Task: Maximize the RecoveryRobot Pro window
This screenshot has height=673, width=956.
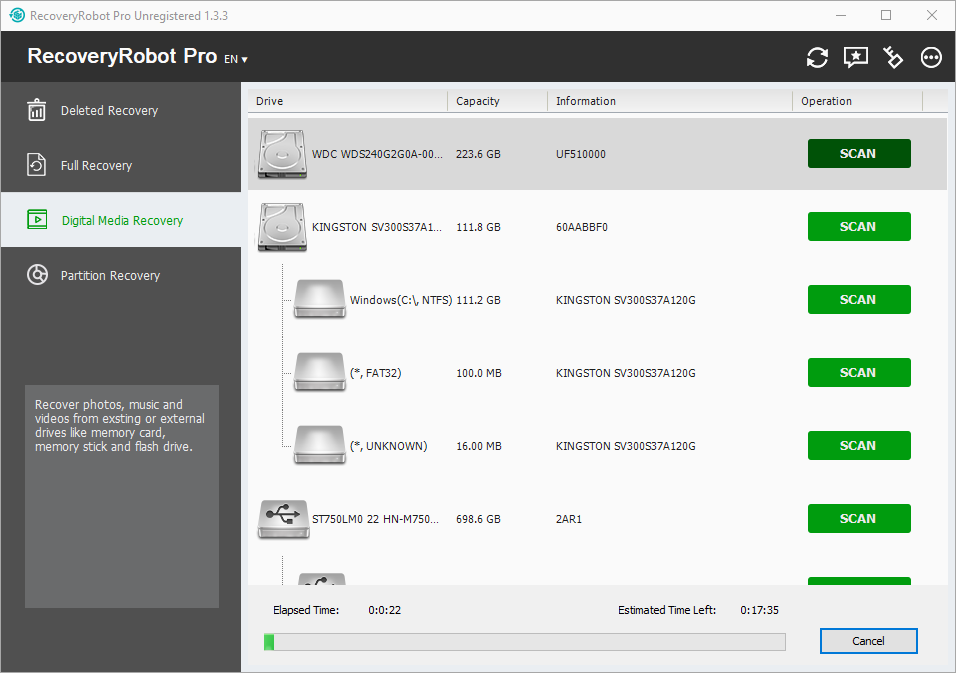Action: click(886, 15)
